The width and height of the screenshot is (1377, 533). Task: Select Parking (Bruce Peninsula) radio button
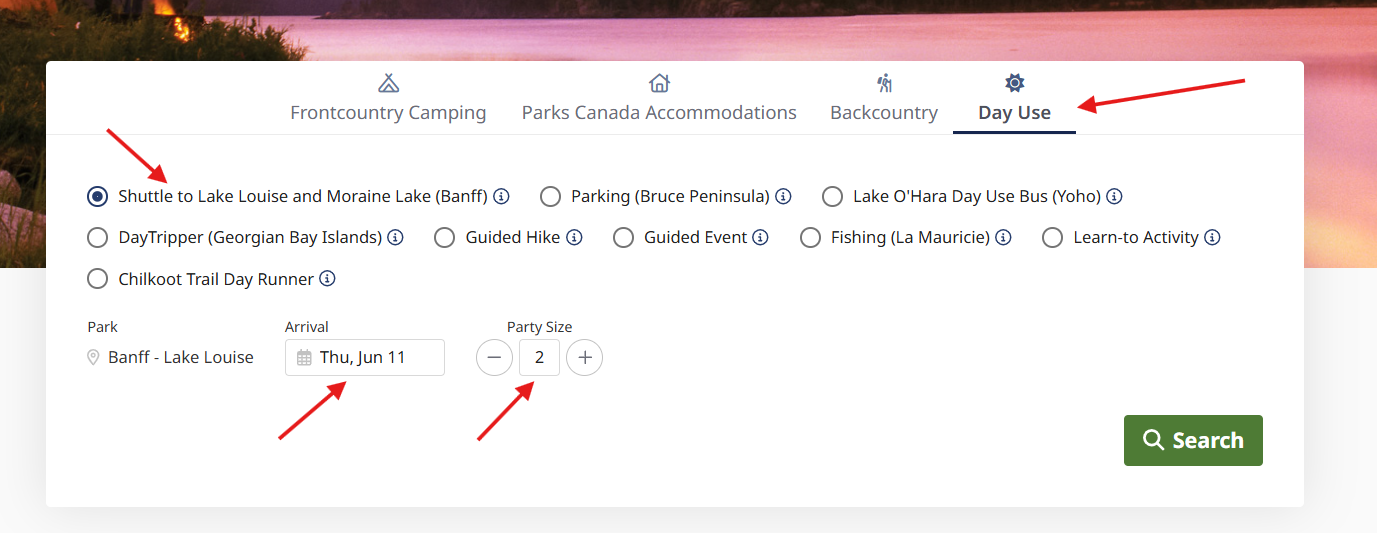click(x=550, y=197)
